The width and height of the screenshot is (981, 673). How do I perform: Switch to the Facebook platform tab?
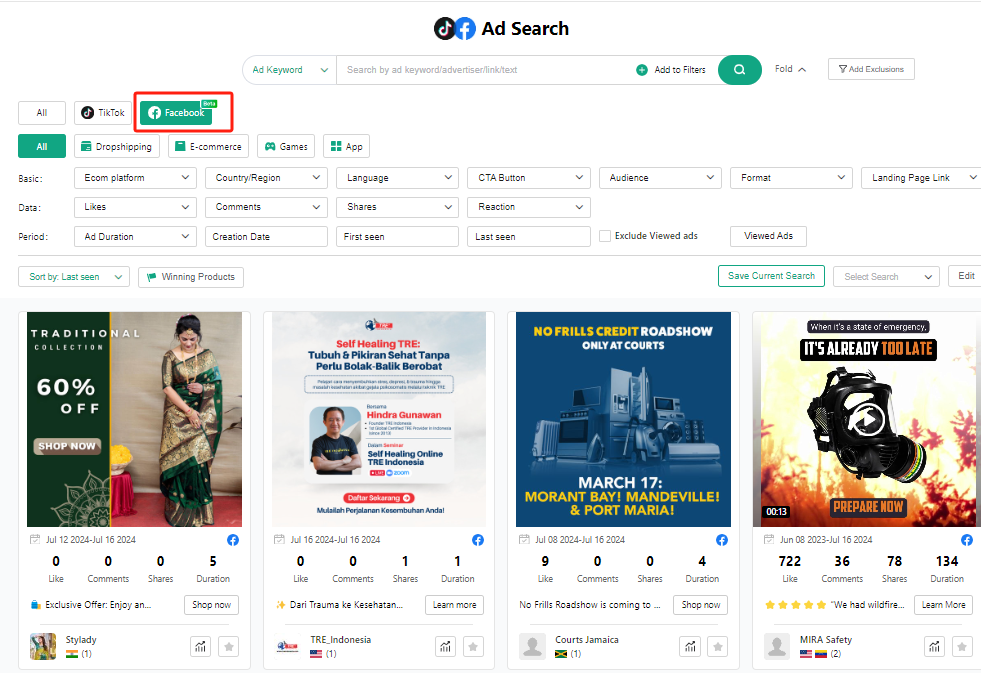(x=176, y=113)
